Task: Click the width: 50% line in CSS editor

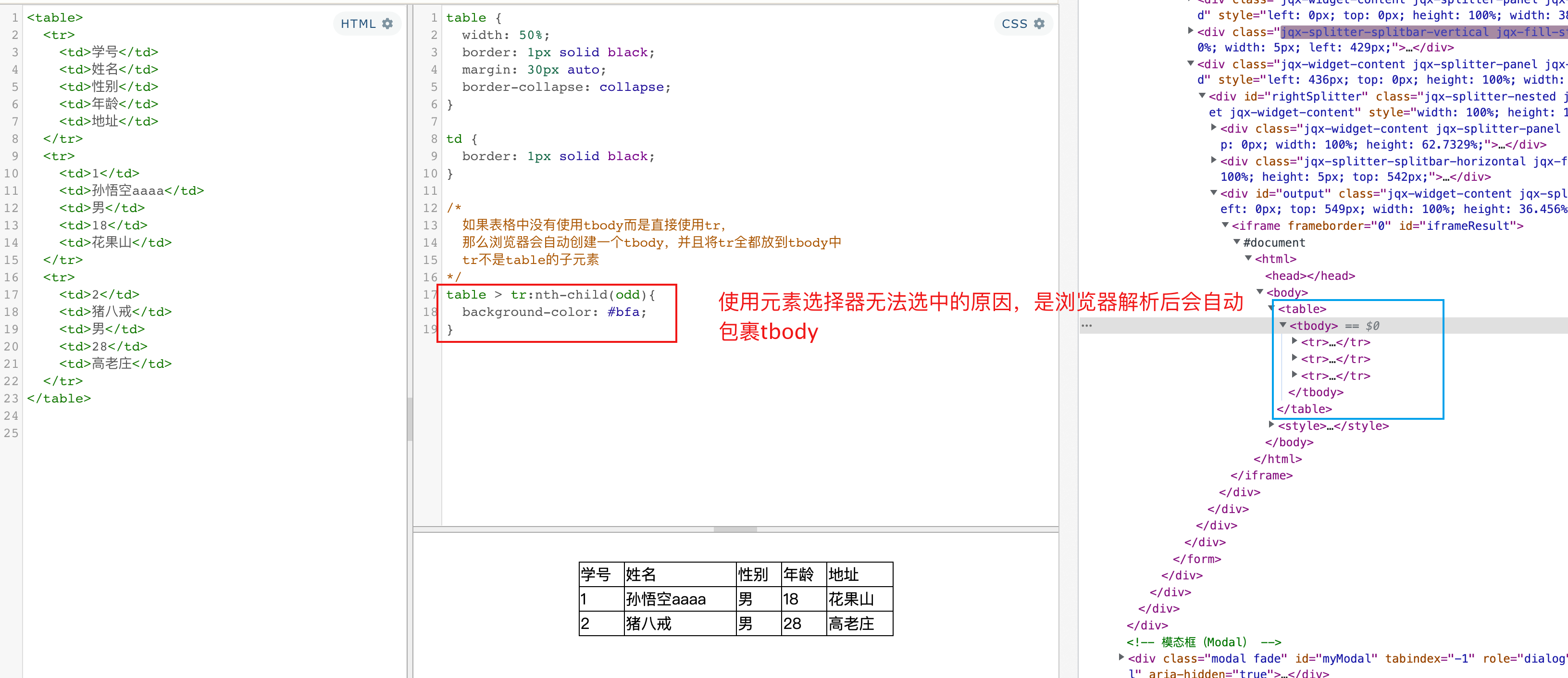Action: [x=506, y=35]
